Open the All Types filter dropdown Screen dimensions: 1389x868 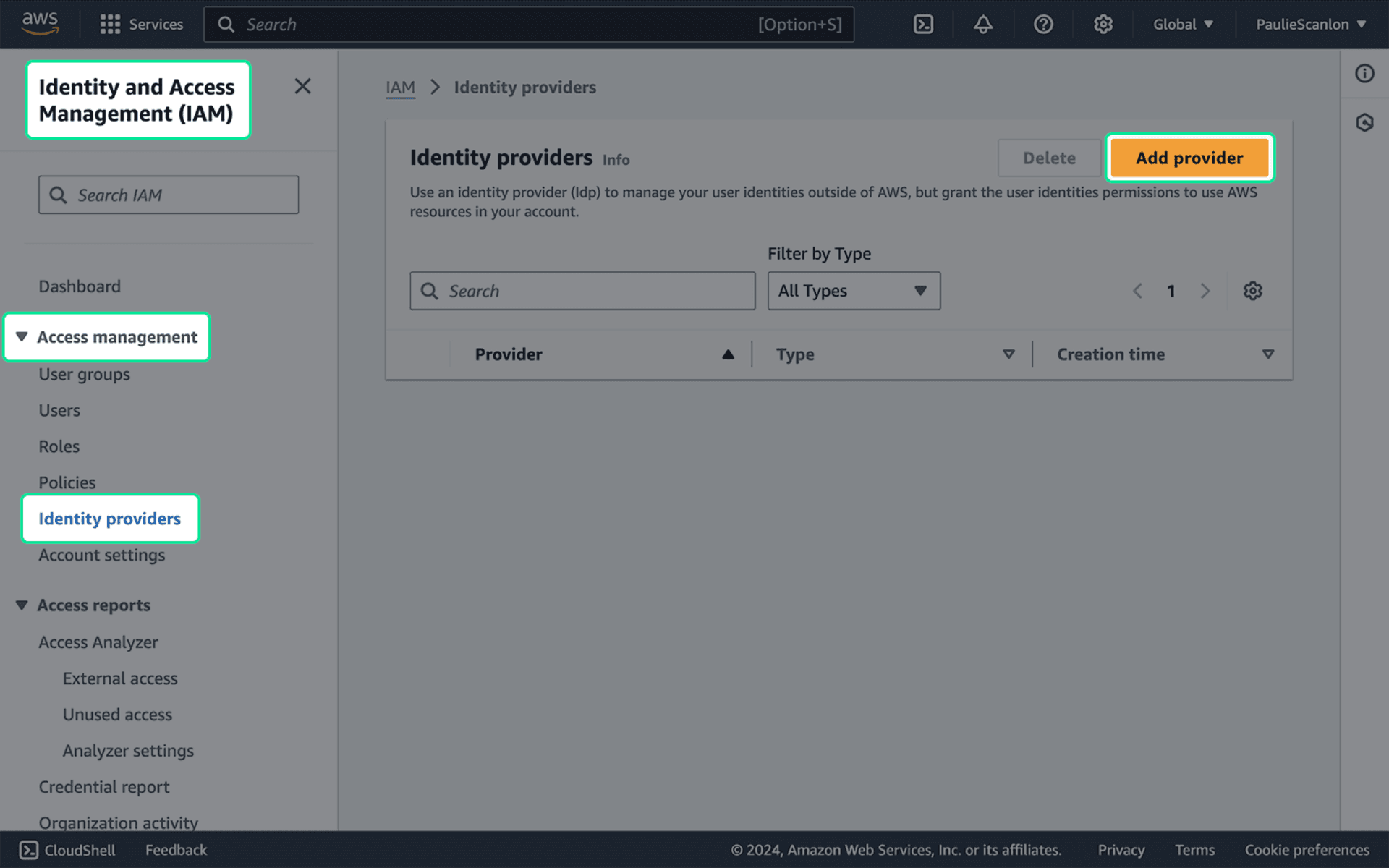click(x=853, y=291)
